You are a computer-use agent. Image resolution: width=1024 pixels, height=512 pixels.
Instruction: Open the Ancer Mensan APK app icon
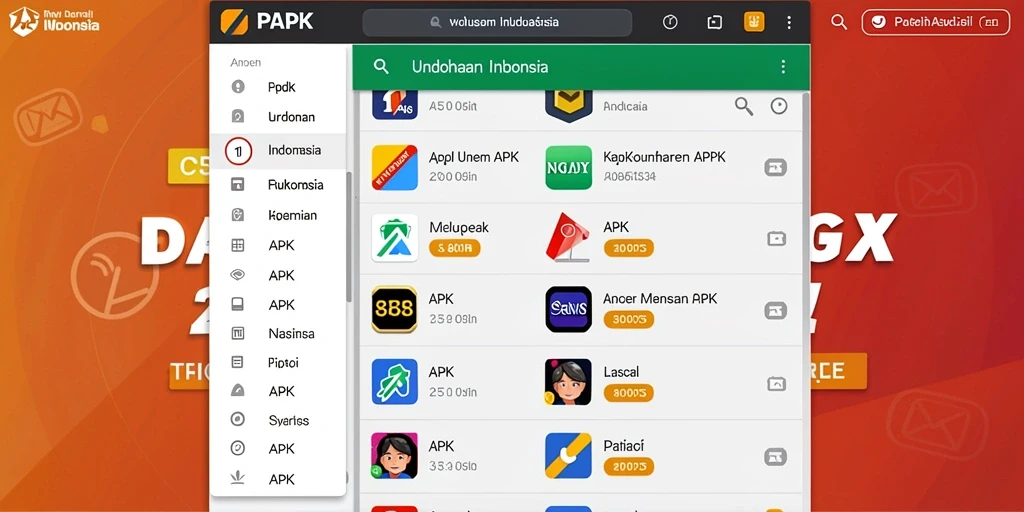click(568, 309)
